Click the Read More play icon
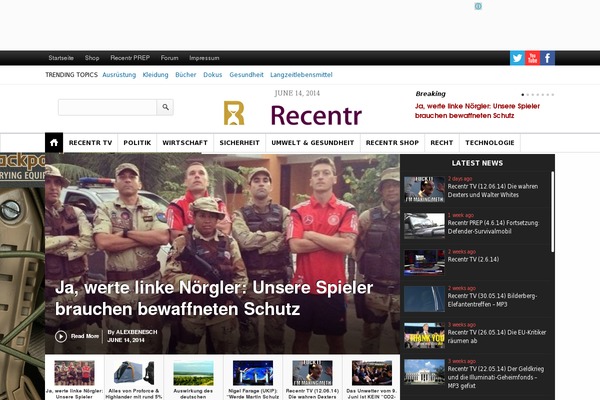The height and width of the screenshot is (400, 600). click(61, 336)
